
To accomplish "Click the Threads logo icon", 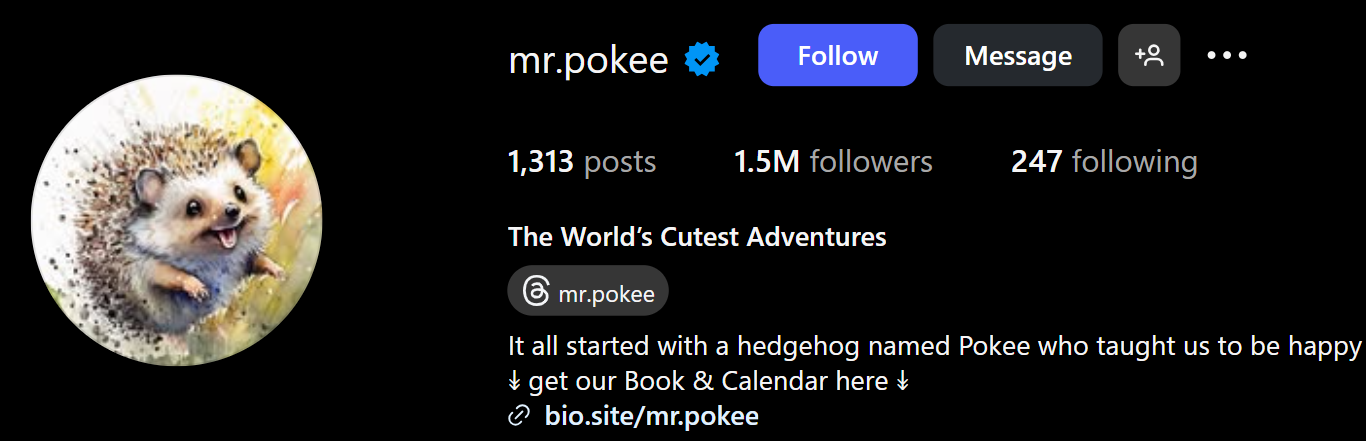I will (x=535, y=293).
